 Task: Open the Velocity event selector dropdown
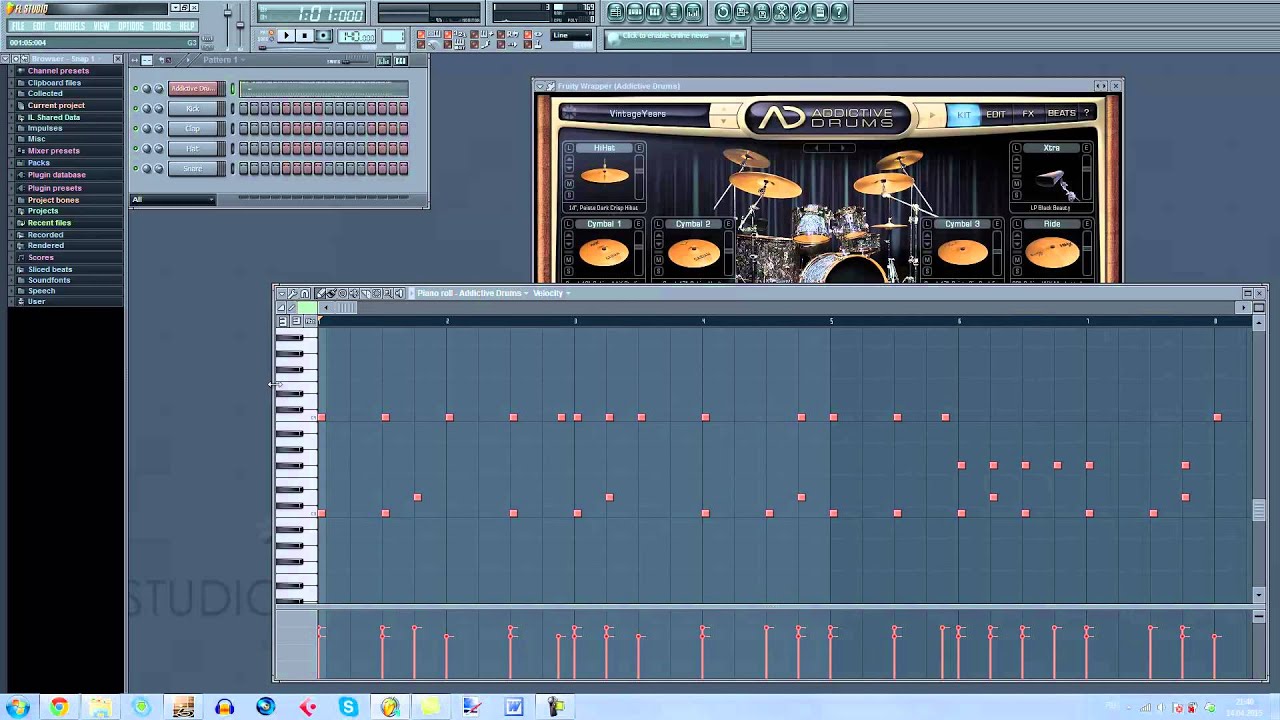click(x=552, y=293)
